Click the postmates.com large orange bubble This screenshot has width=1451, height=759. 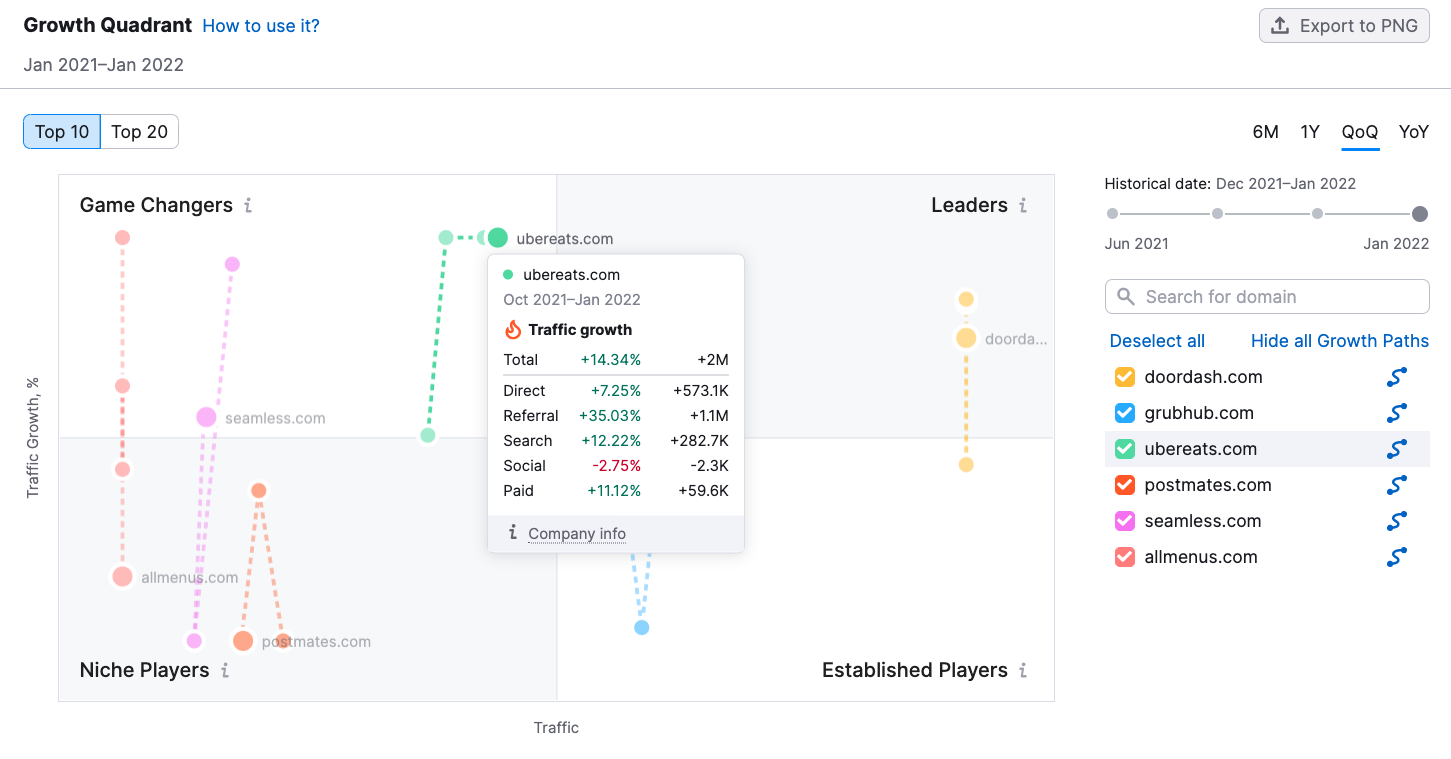pyautogui.click(x=243, y=641)
